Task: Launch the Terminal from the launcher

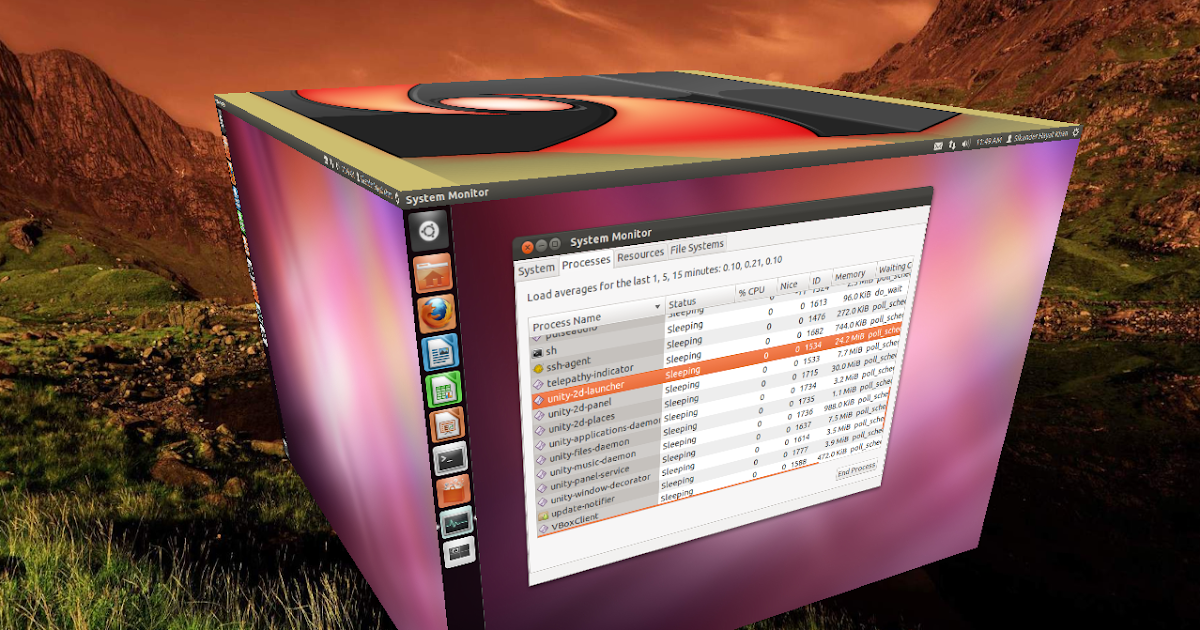Action: 448,459
